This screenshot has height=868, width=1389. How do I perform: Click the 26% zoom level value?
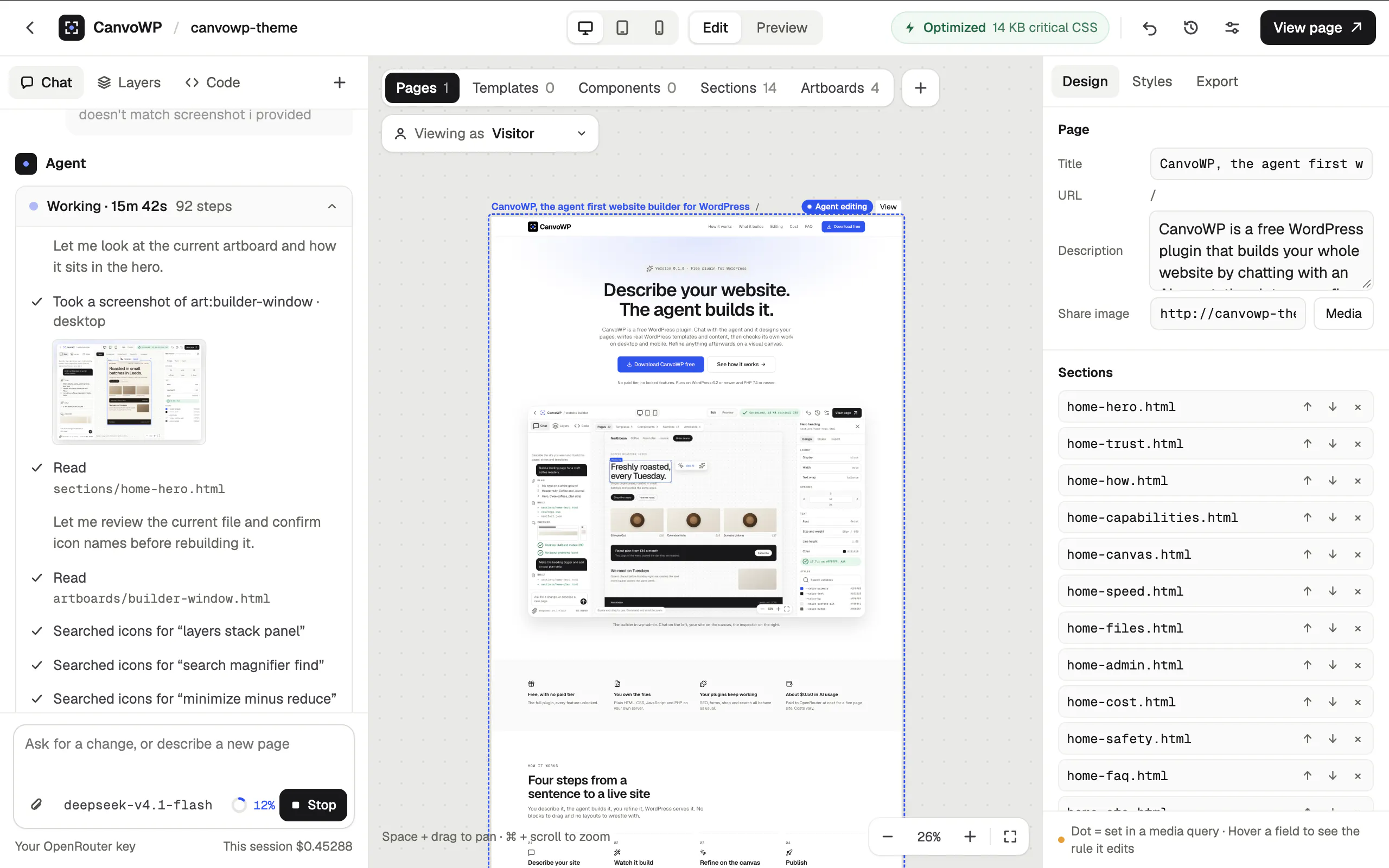[x=929, y=837]
